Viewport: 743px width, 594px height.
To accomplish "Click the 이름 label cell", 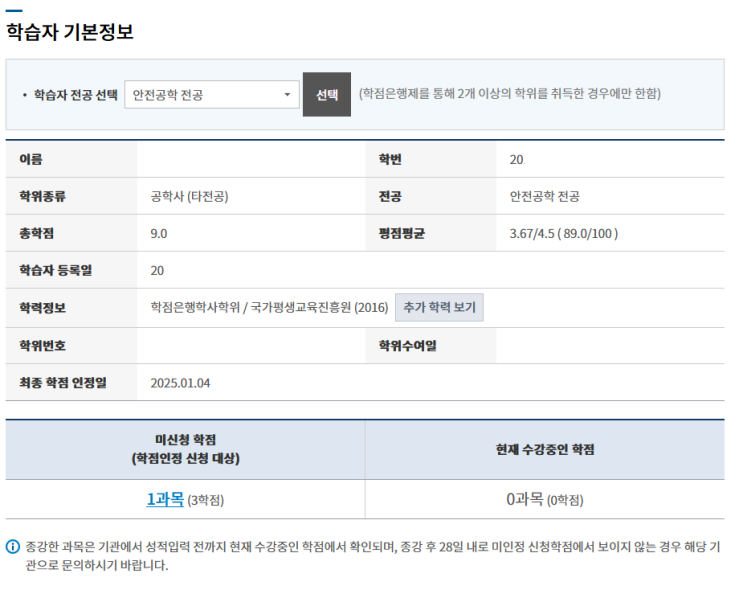I will [72, 159].
